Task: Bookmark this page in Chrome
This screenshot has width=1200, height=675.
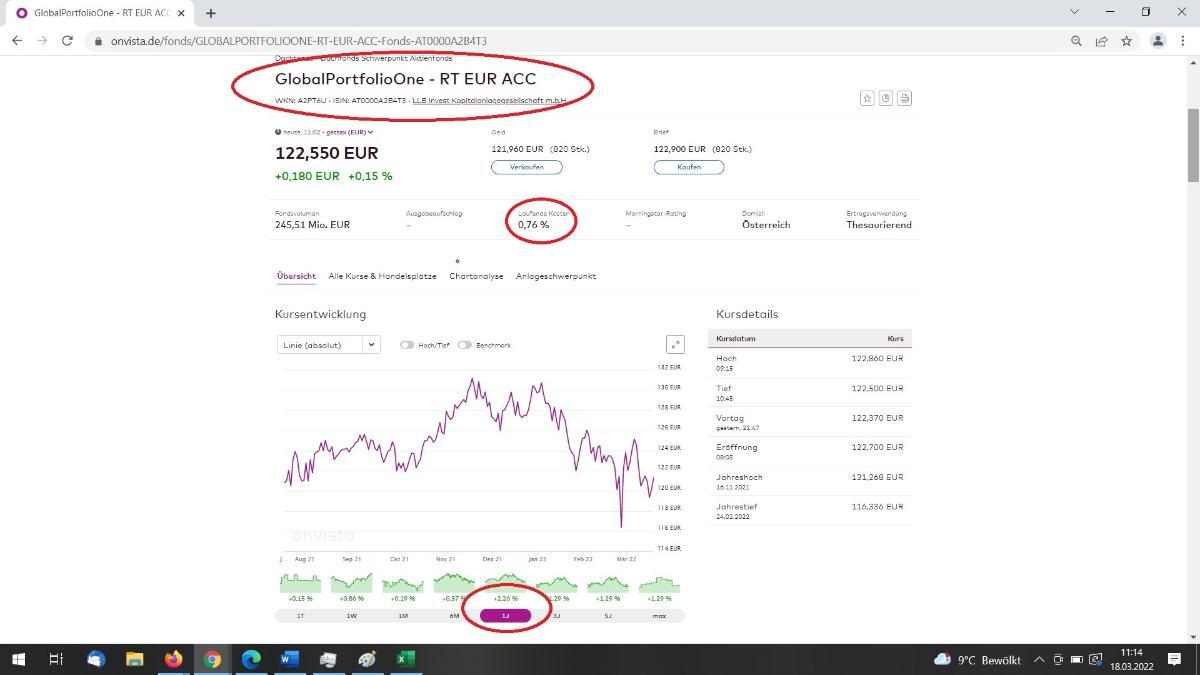Action: point(1126,41)
